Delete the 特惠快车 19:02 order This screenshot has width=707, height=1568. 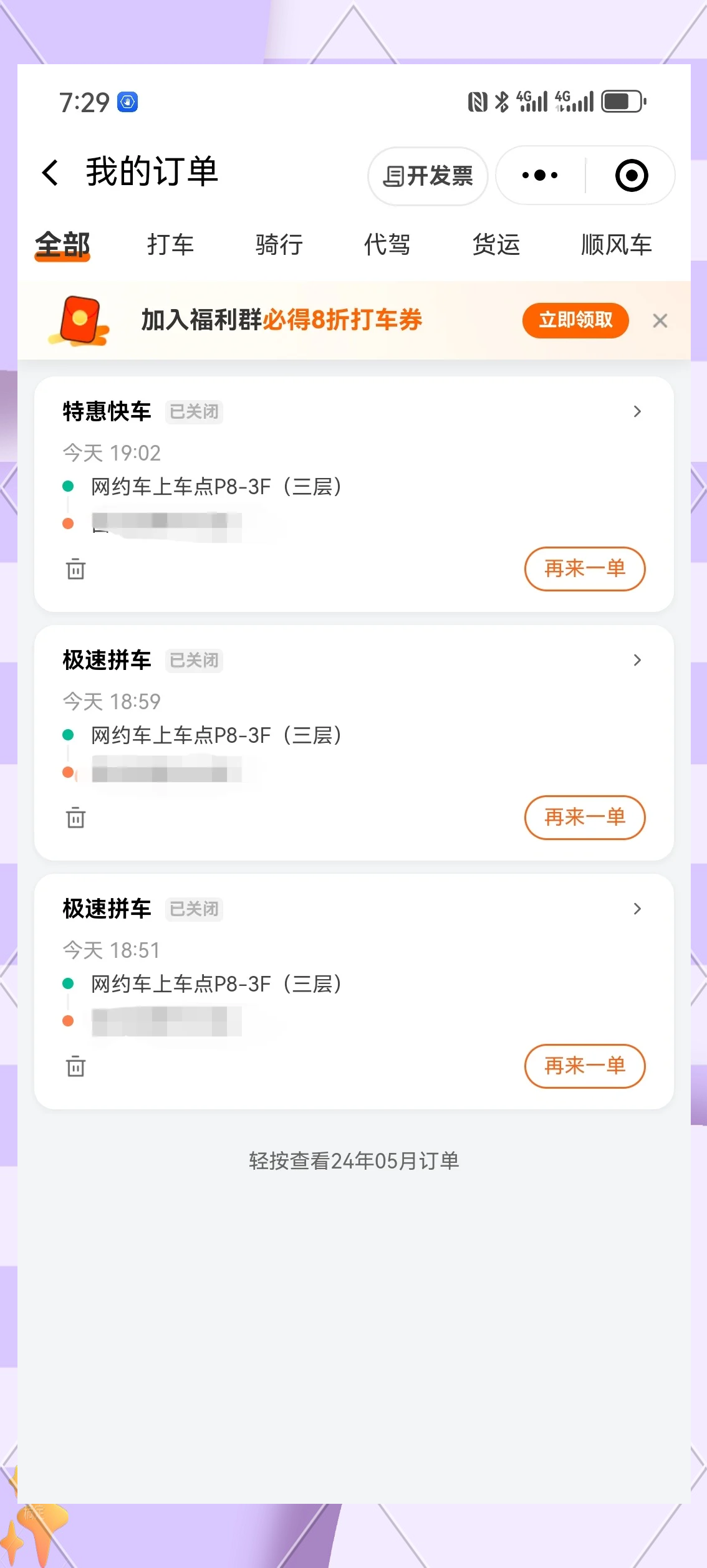click(76, 568)
